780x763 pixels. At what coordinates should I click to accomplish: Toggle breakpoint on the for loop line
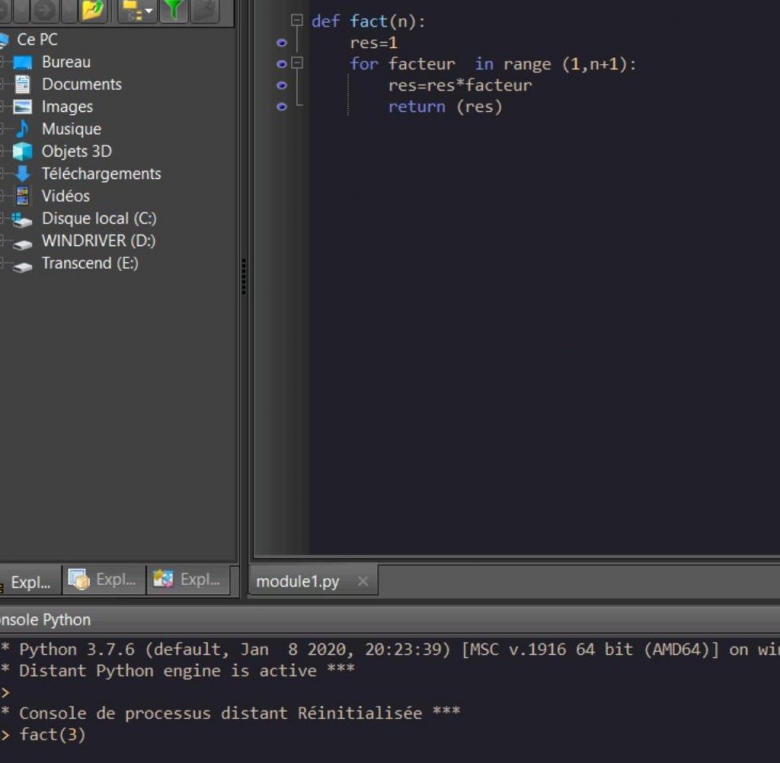coord(281,64)
